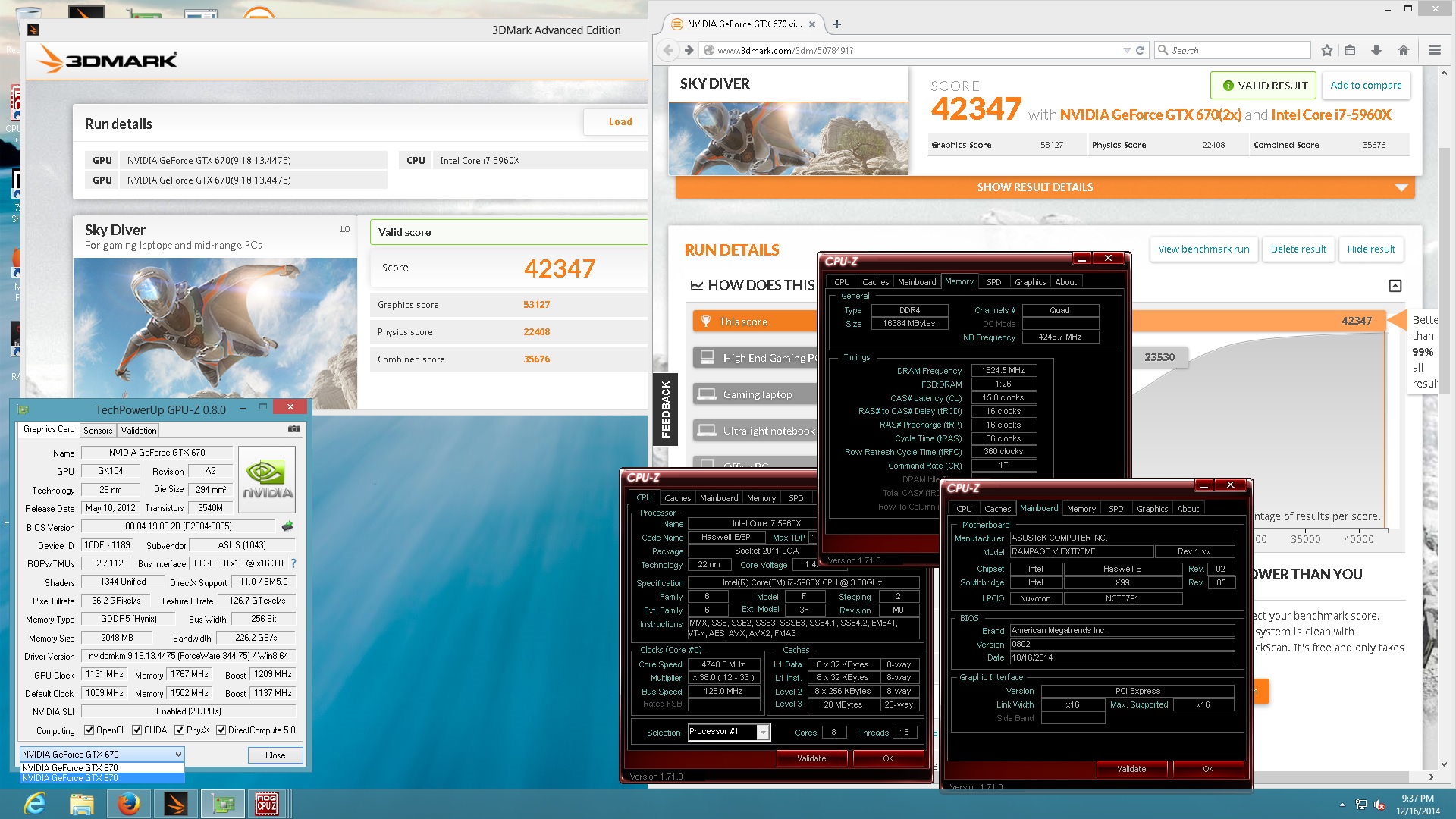Show hidden tray icons arrow
Screen dimensions: 1456x819
pyautogui.click(x=1342, y=805)
